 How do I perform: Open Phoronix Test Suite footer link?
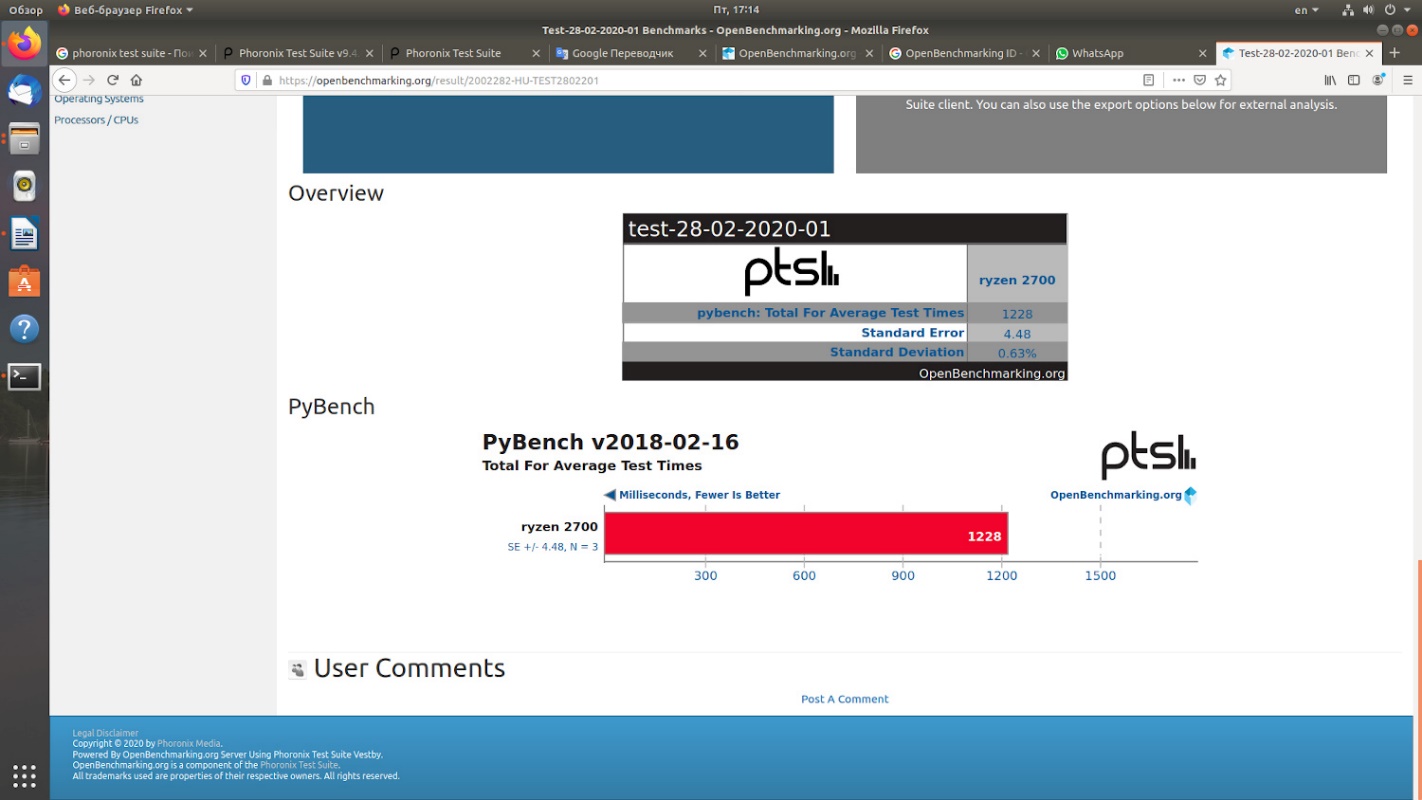coord(299,765)
